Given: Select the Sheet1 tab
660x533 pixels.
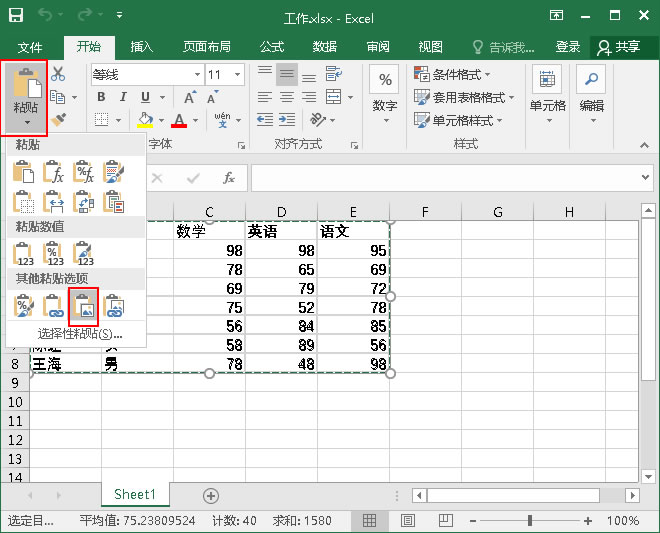Looking at the screenshot, I should tap(135, 494).
